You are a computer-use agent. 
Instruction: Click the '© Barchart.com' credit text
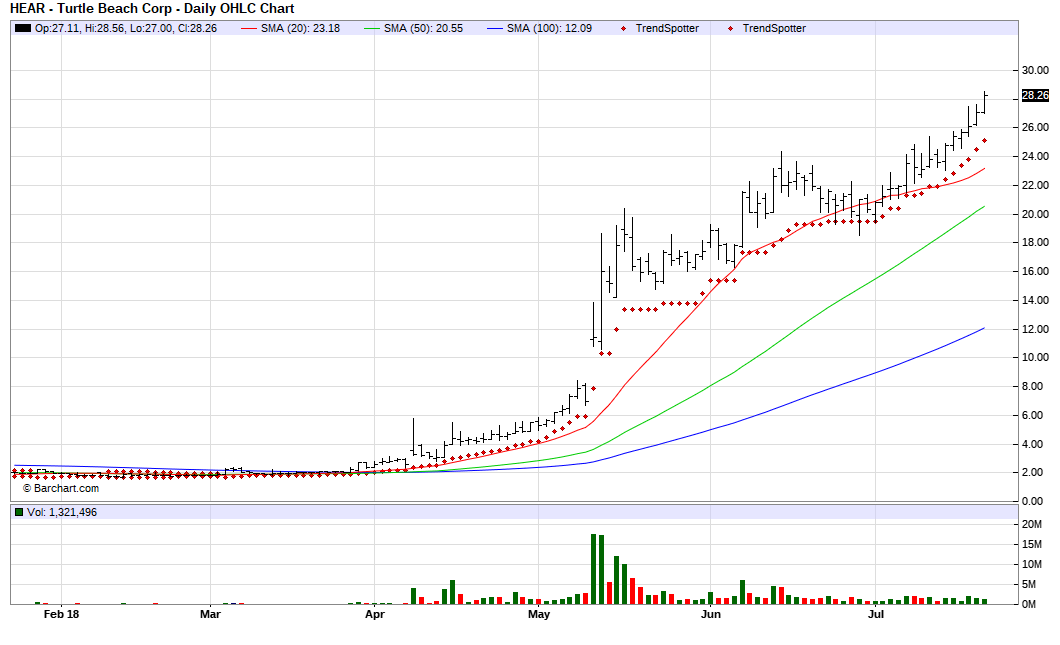(61, 488)
